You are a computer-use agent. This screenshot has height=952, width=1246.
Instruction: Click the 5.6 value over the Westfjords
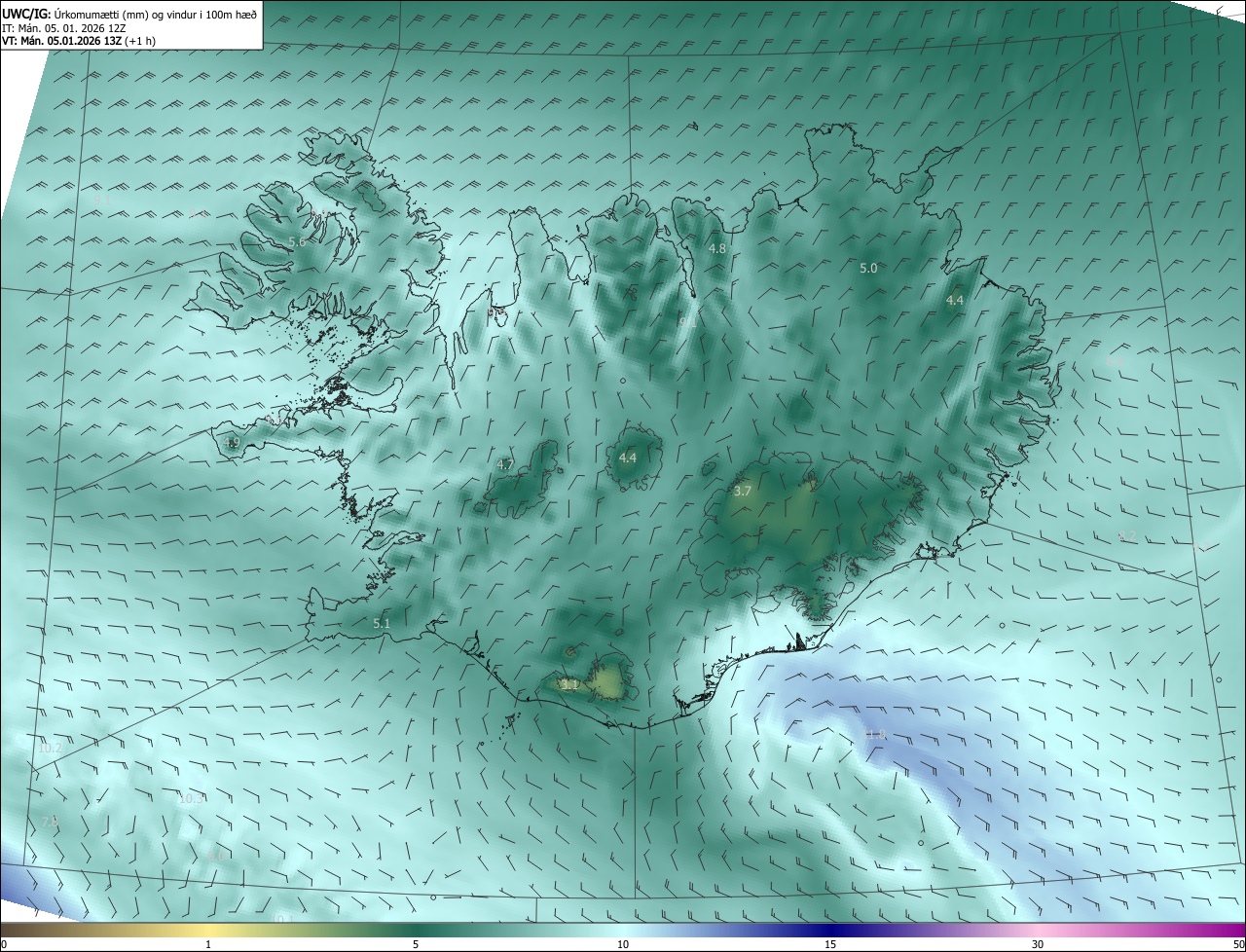click(298, 241)
